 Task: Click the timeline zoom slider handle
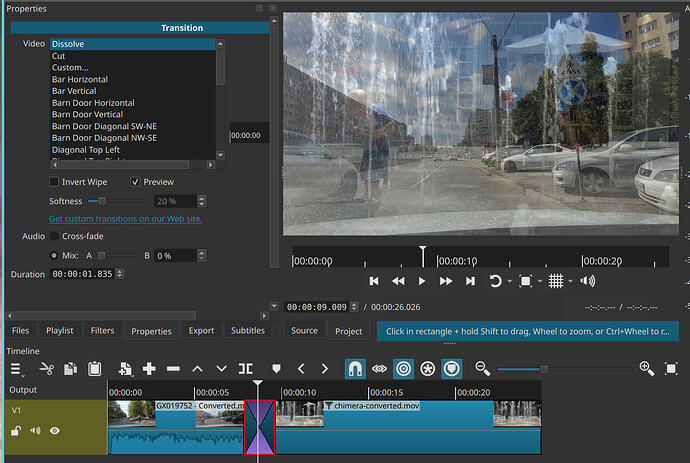[x=544, y=369]
